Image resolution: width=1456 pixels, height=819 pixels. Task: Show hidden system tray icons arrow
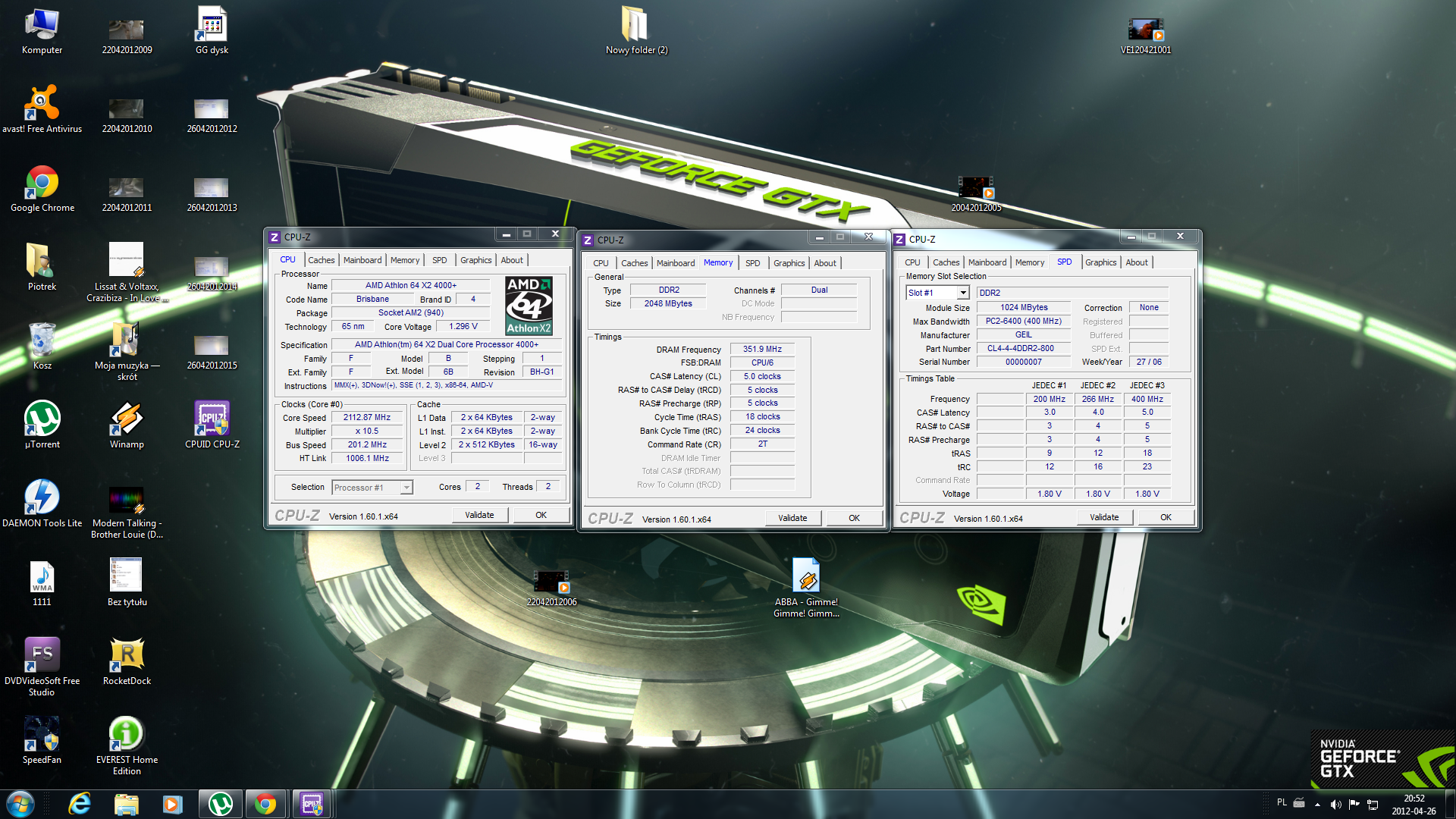(x=1317, y=804)
